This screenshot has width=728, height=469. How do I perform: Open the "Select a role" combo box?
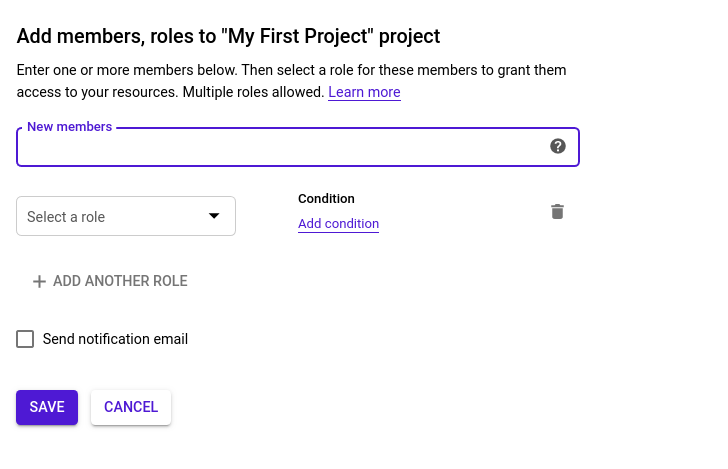point(126,216)
